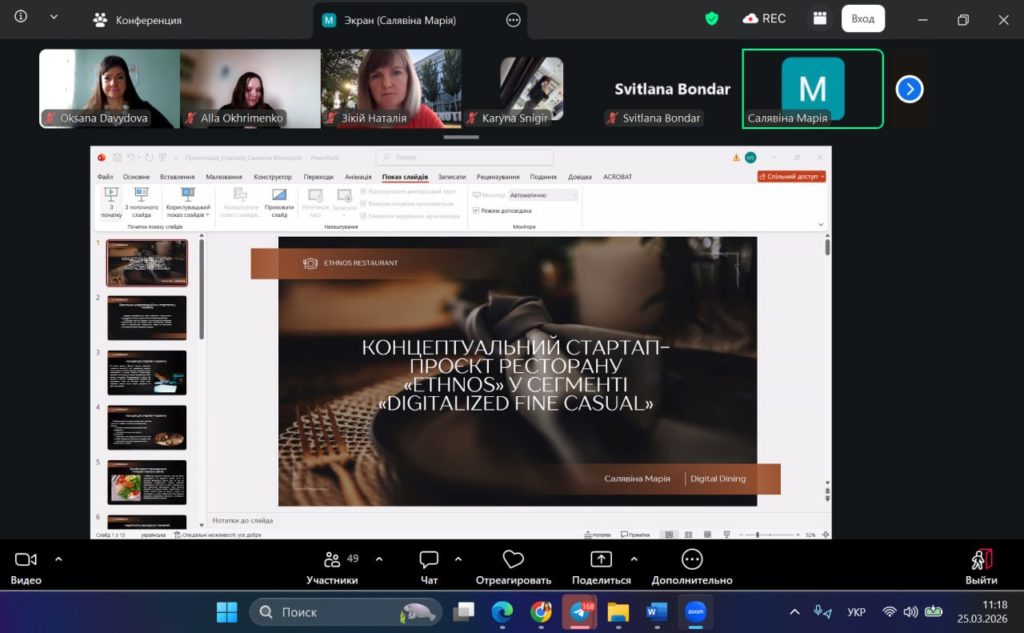The image size is (1024, 633).
Task: Click the Video camera icon in Zoom toolbar
Action: pyautogui.click(x=26, y=560)
